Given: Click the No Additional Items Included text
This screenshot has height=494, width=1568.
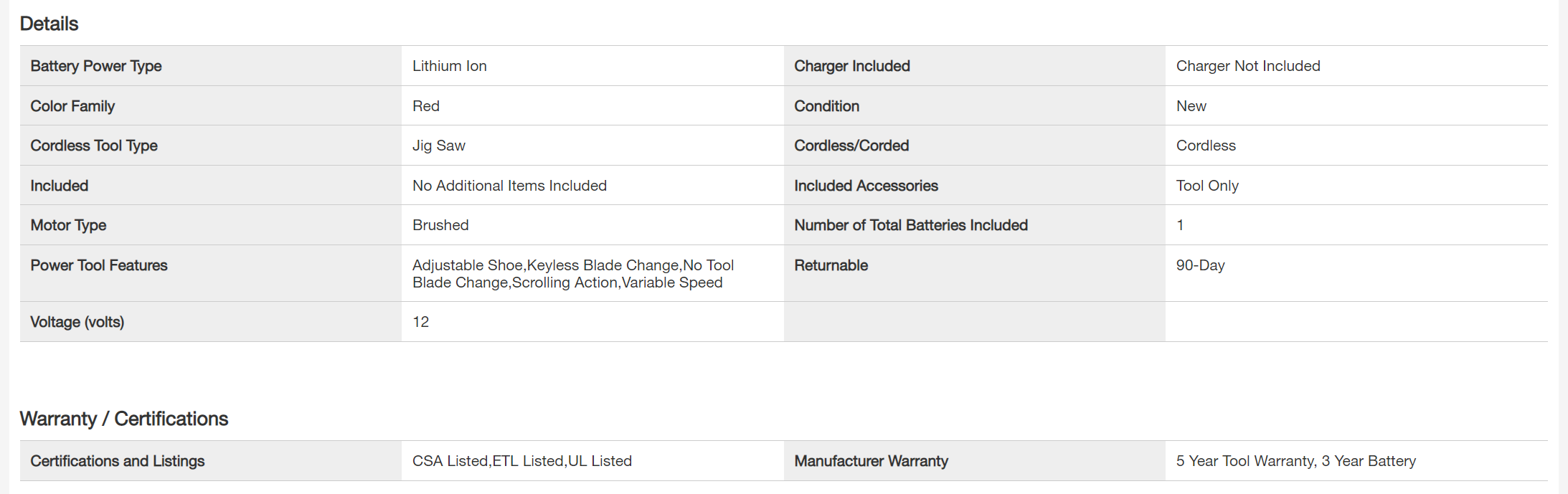Looking at the screenshot, I should click(x=509, y=186).
